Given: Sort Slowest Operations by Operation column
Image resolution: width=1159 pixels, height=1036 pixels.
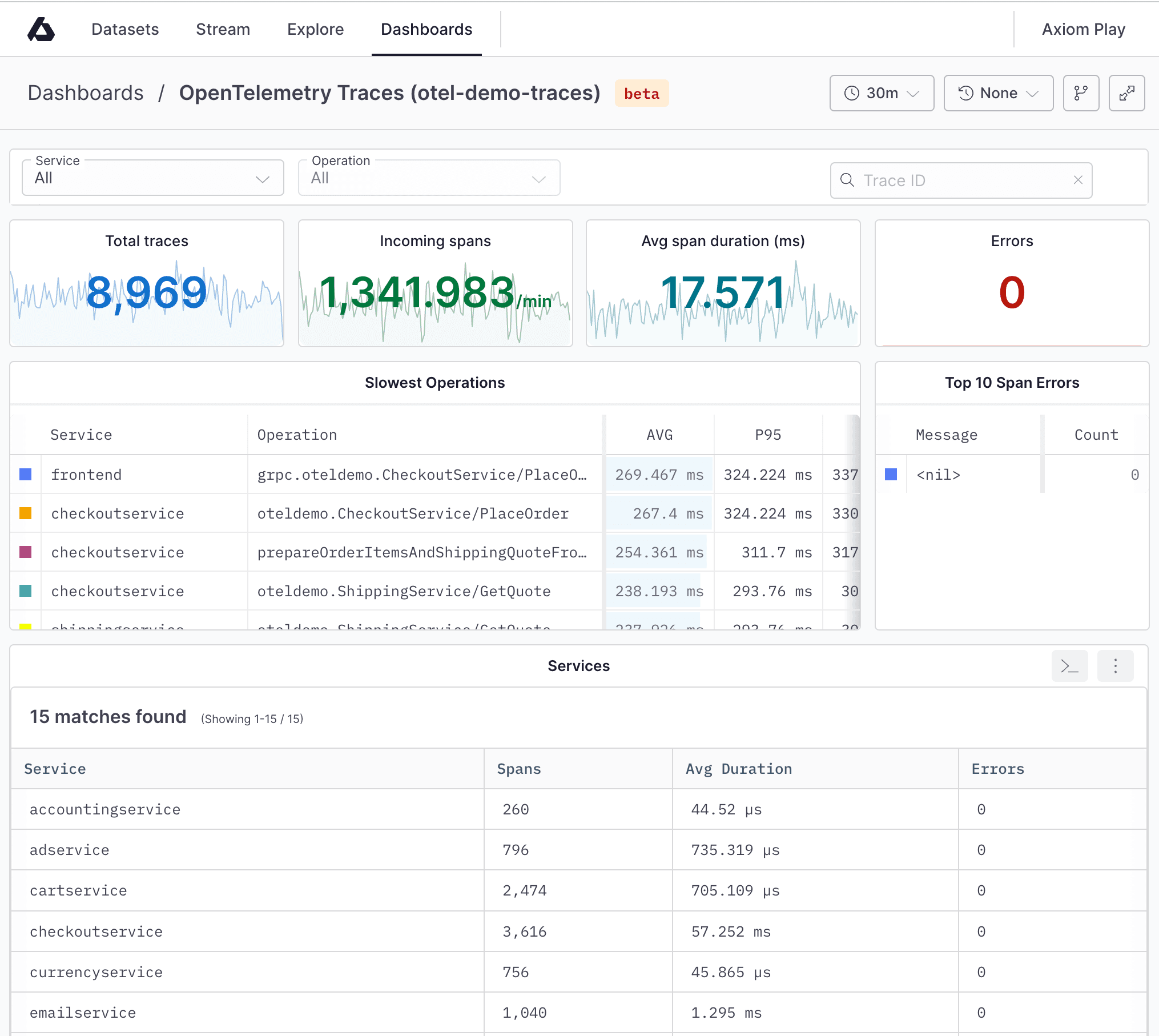Looking at the screenshot, I should (297, 435).
